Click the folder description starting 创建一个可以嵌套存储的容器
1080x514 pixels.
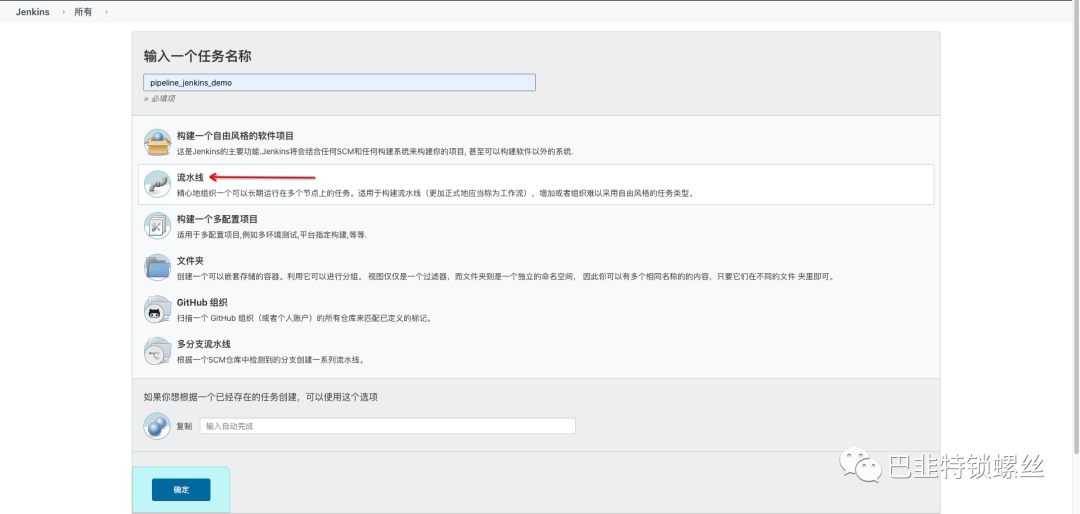click(x=506, y=276)
